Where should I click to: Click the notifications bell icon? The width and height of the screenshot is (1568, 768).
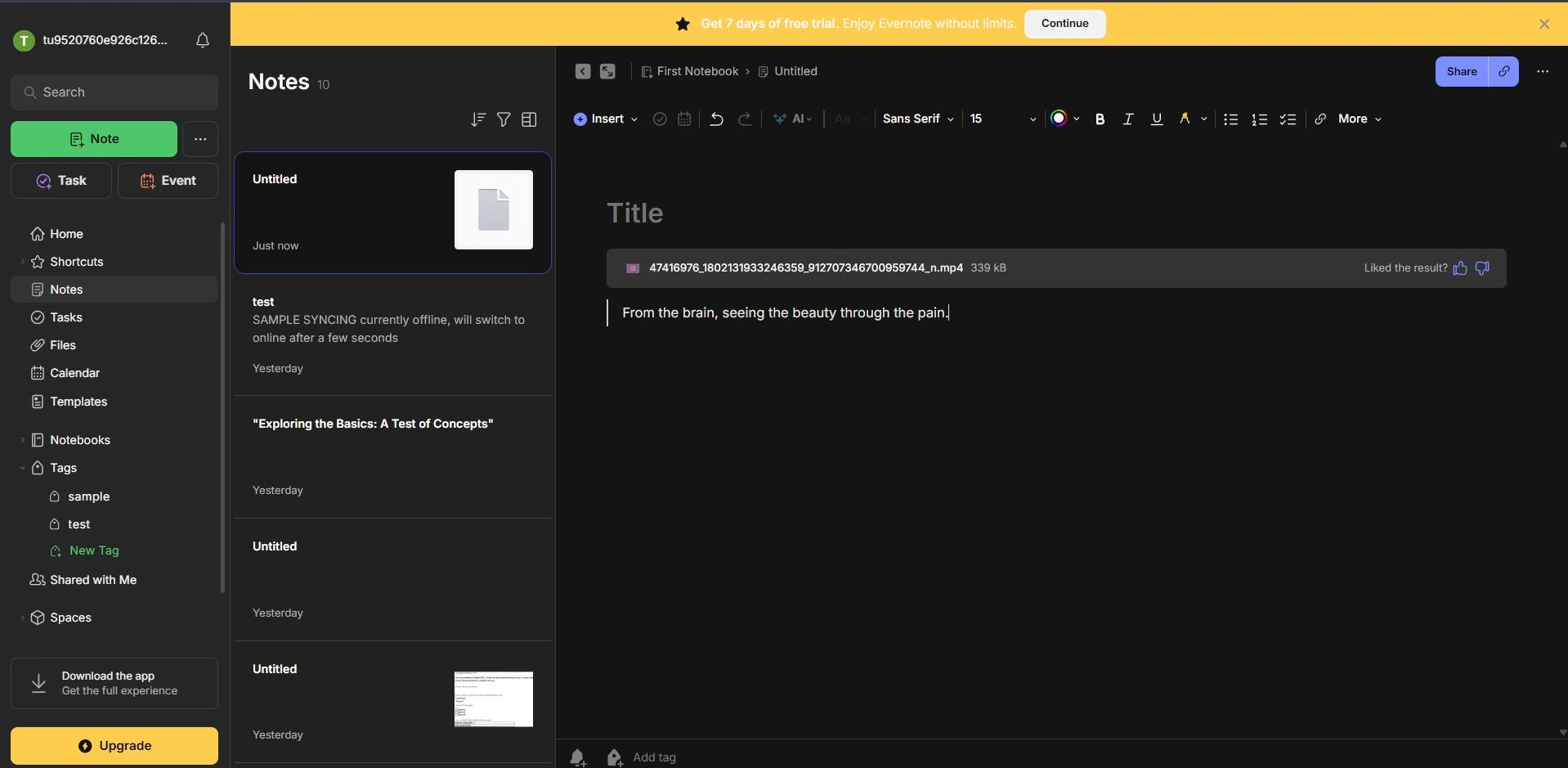(203, 40)
